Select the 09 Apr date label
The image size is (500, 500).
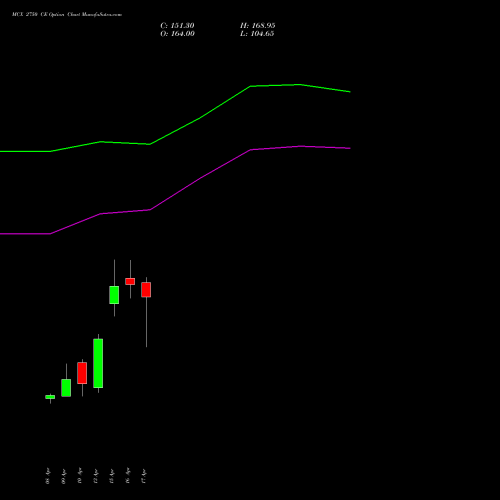(64, 476)
